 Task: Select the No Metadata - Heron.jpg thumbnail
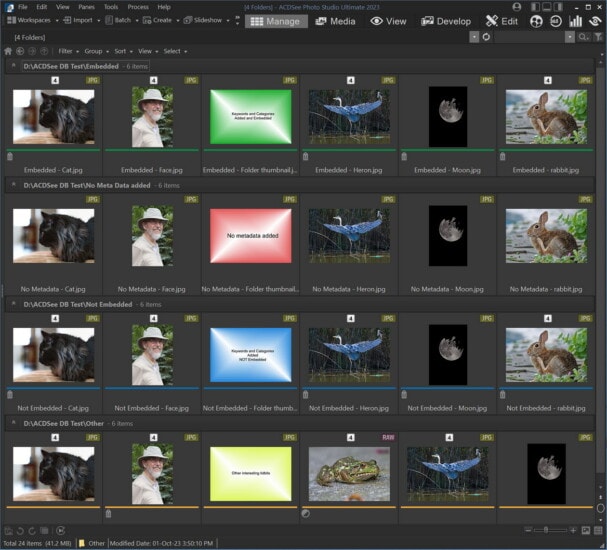coord(349,234)
